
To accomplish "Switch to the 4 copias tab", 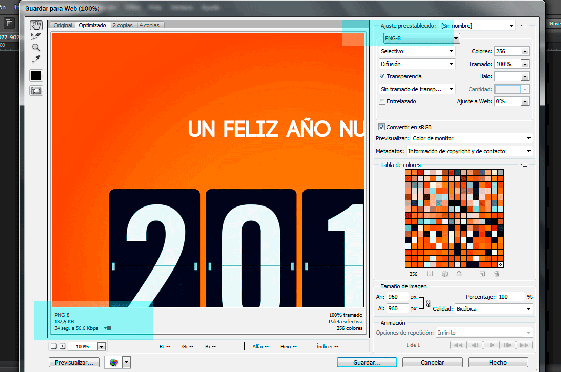I will 150,25.
